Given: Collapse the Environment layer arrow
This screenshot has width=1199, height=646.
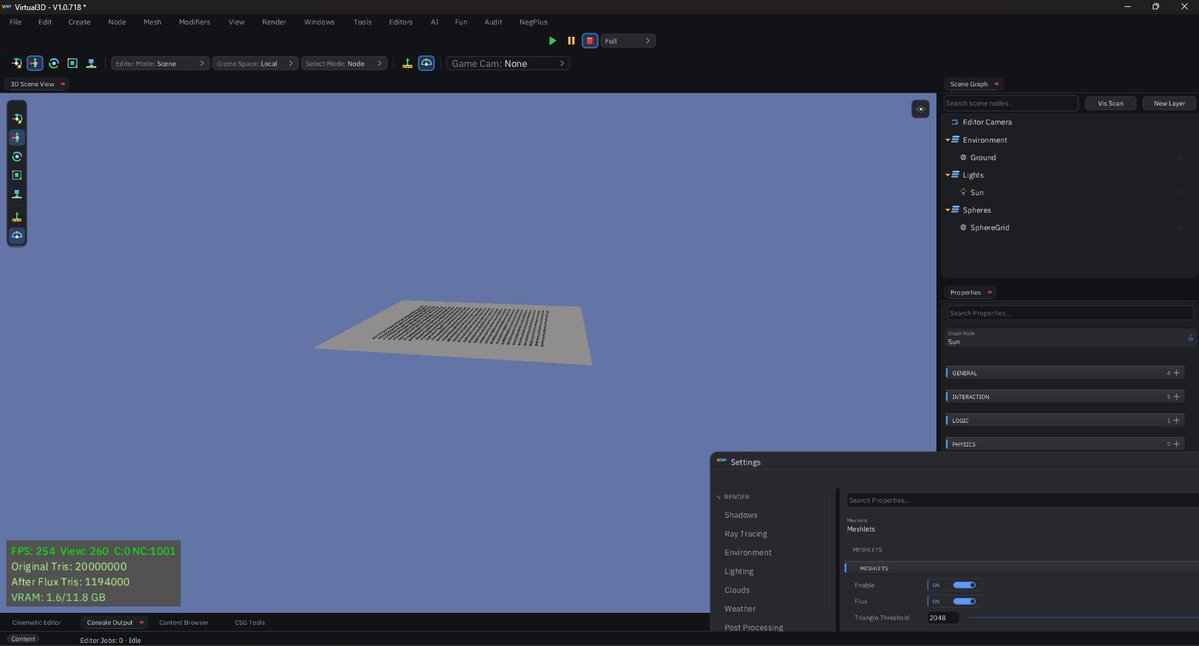Looking at the screenshot, I should pos(947,140).
